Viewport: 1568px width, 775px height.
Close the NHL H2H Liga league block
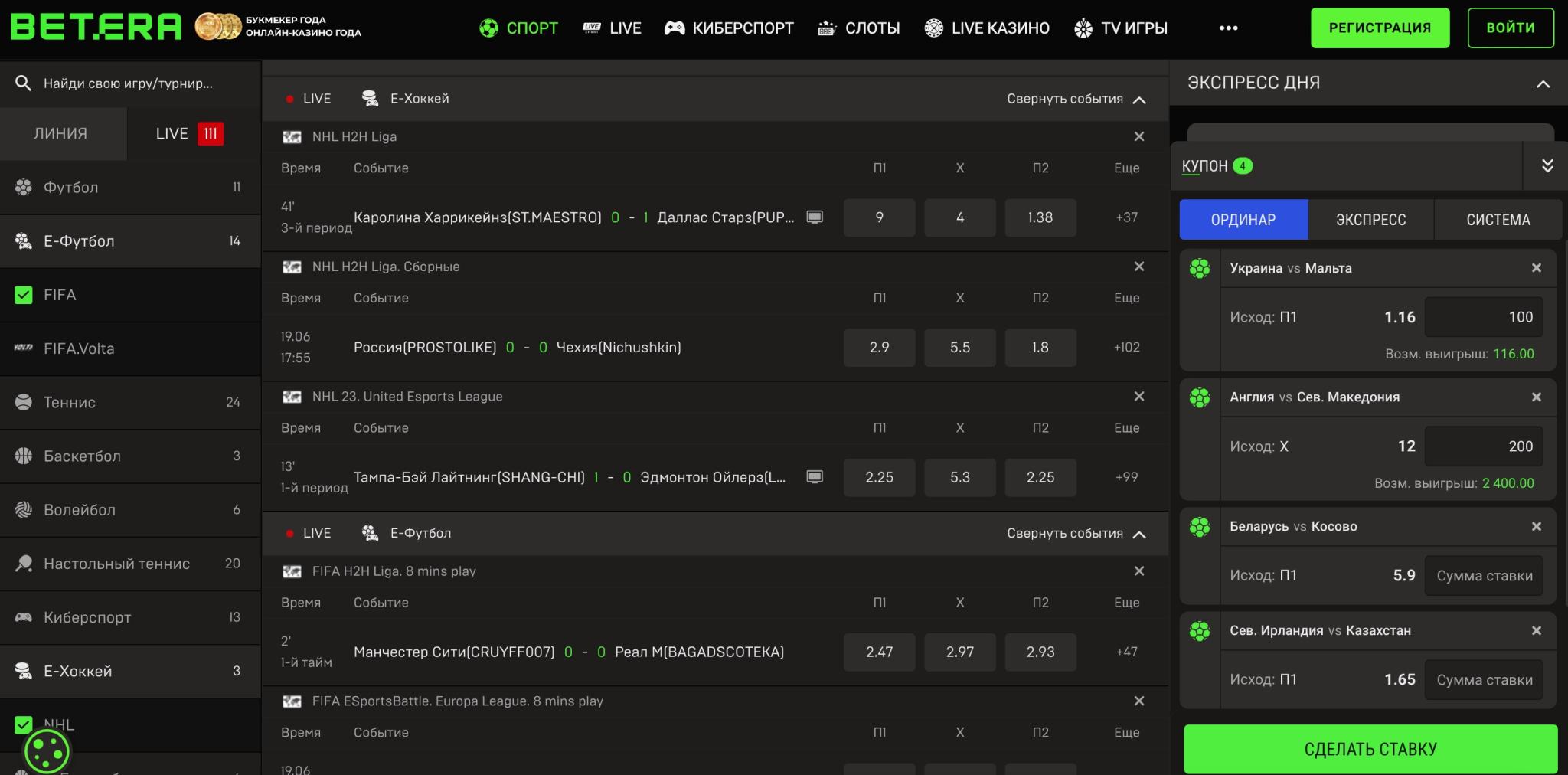coord(1139,136)
